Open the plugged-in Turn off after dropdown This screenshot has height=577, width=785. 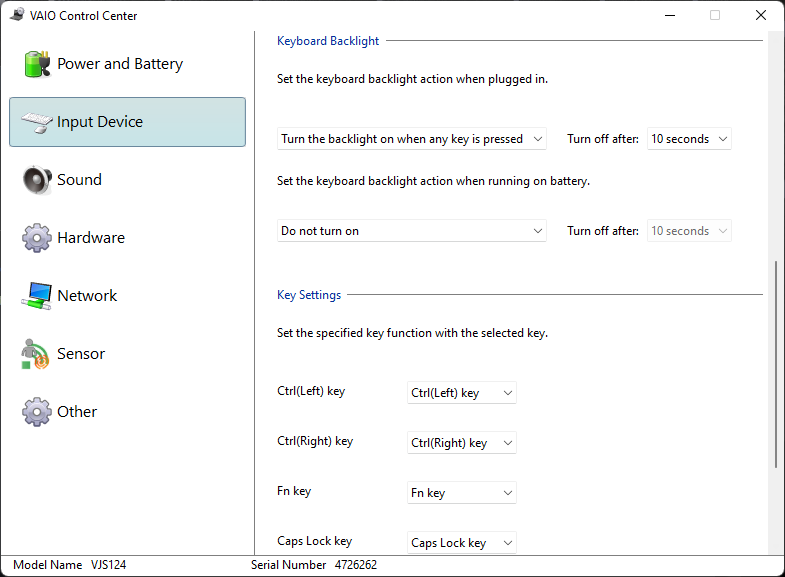click(x=689, y=139)
